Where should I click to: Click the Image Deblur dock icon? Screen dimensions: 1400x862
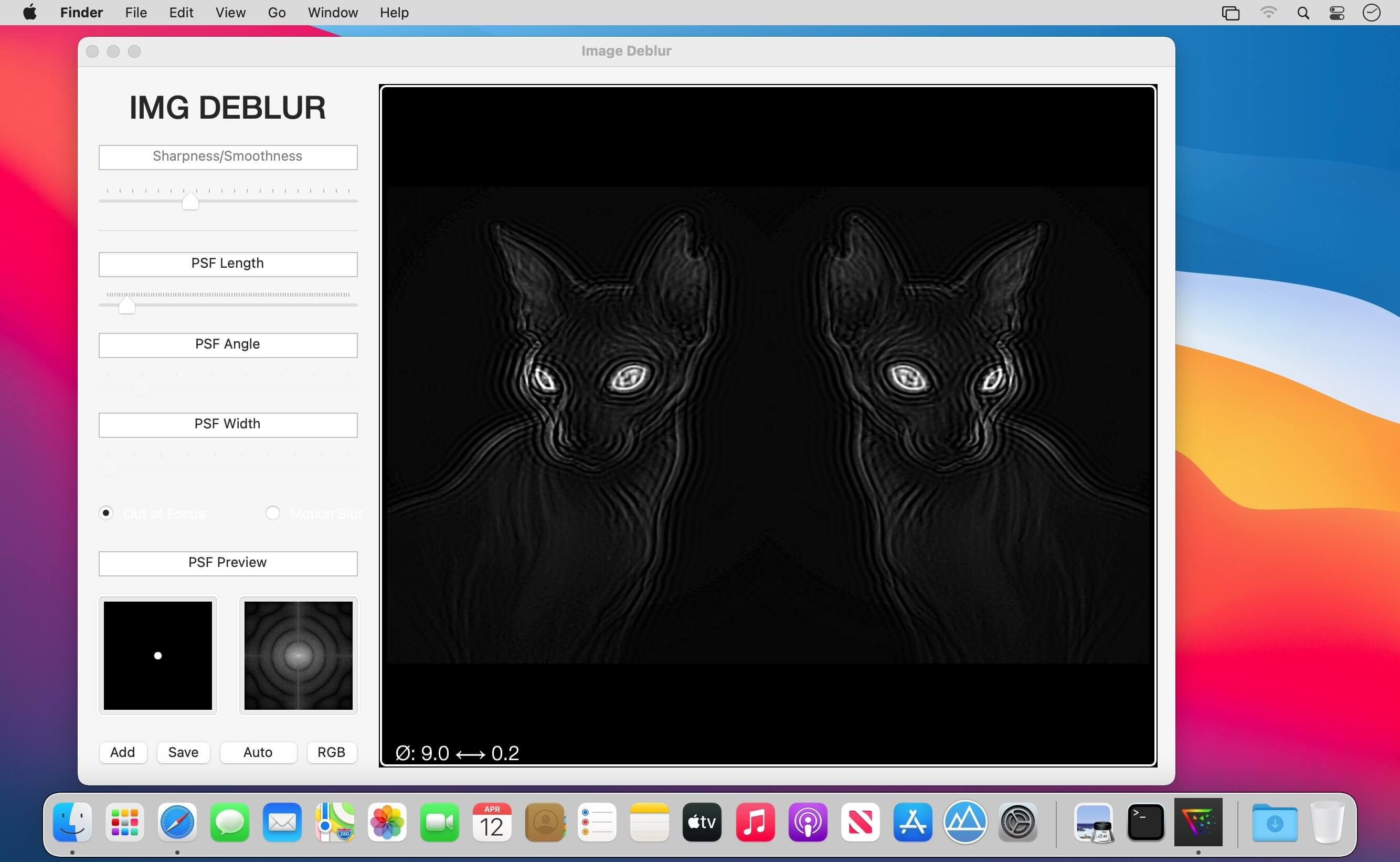point(1199,822)
